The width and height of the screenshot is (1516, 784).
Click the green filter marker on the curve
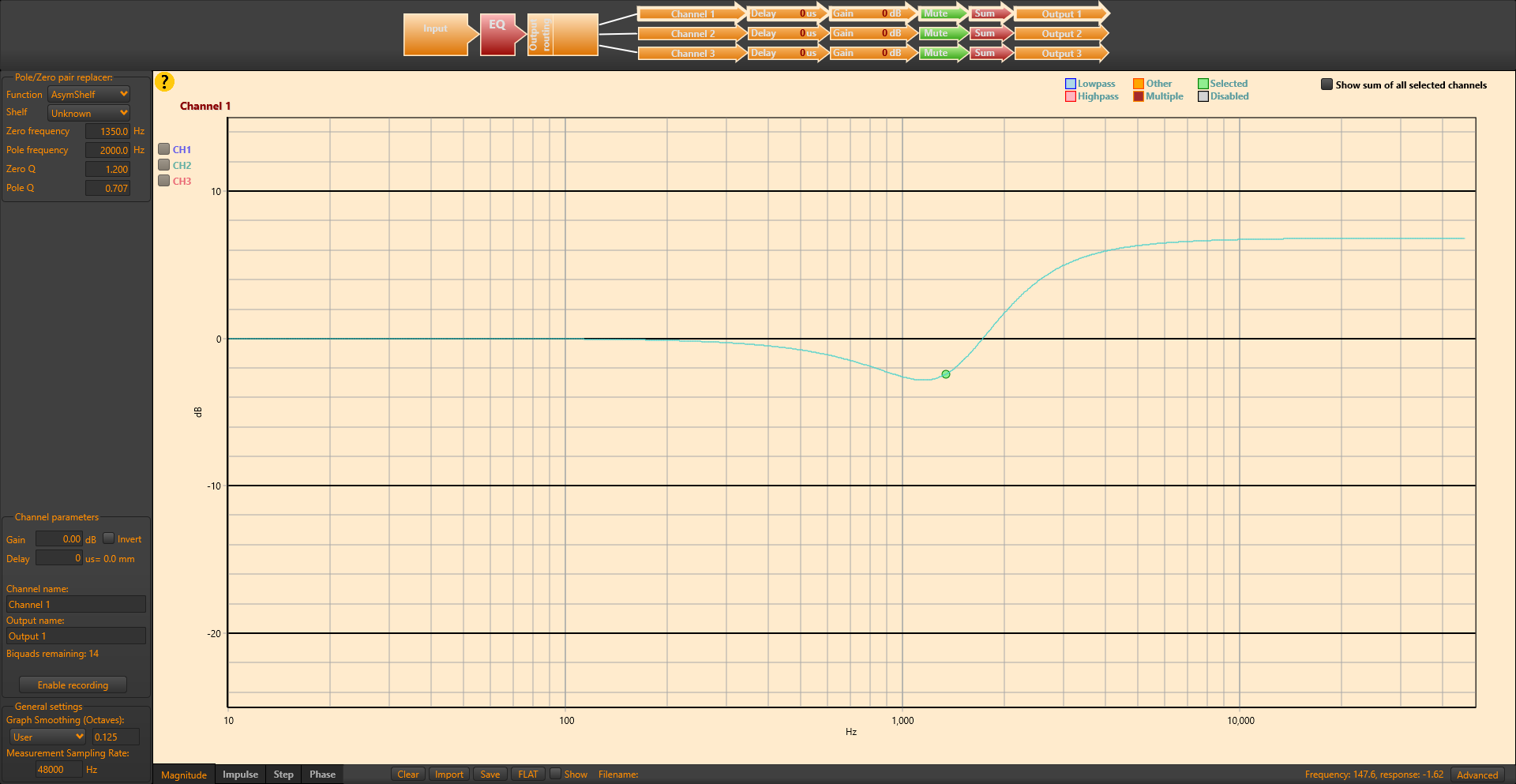click(946, 374)
